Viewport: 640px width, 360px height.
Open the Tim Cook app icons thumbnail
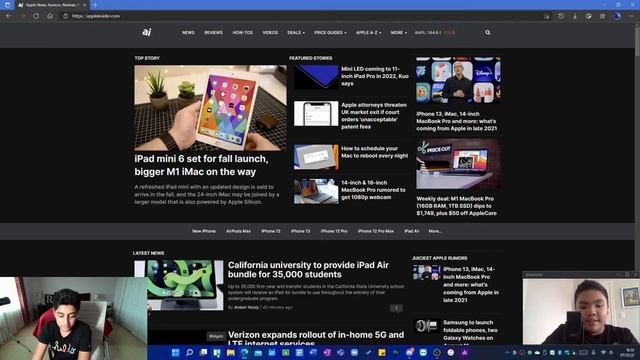coord(458,80)
